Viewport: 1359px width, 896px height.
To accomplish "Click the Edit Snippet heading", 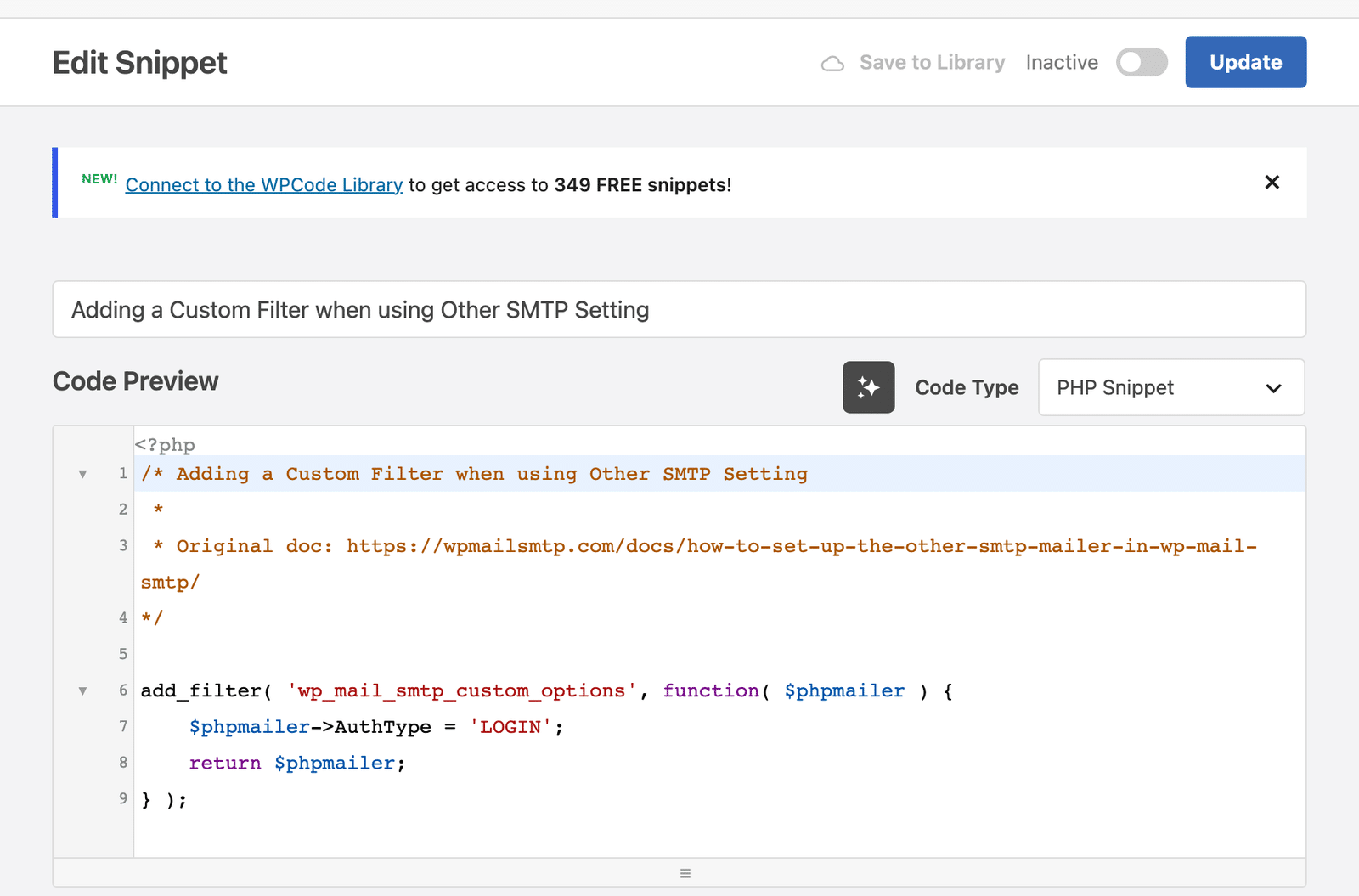I will click(x=140, y=63).
